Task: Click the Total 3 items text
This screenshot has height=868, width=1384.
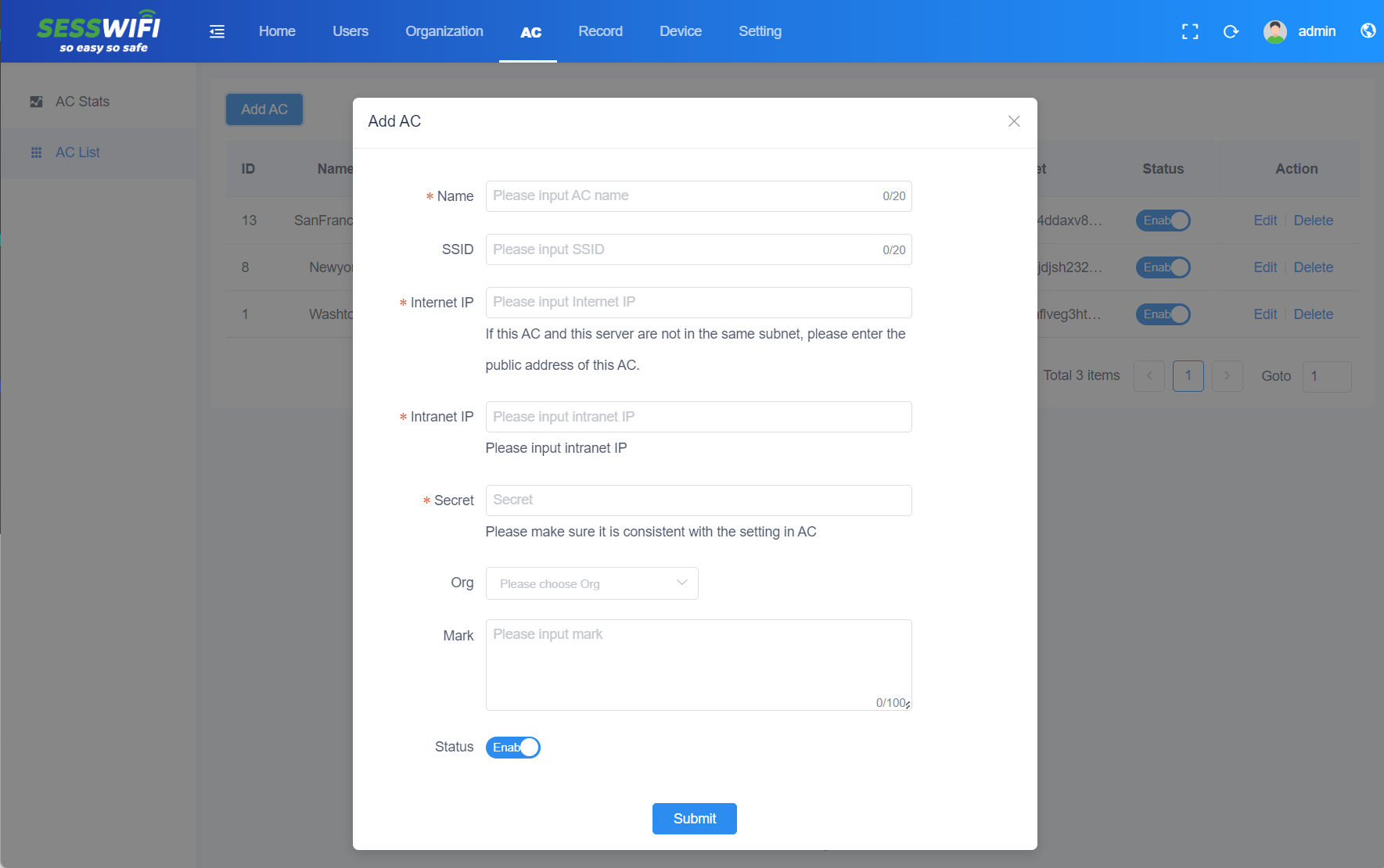Action: [x=1081, y=375]
